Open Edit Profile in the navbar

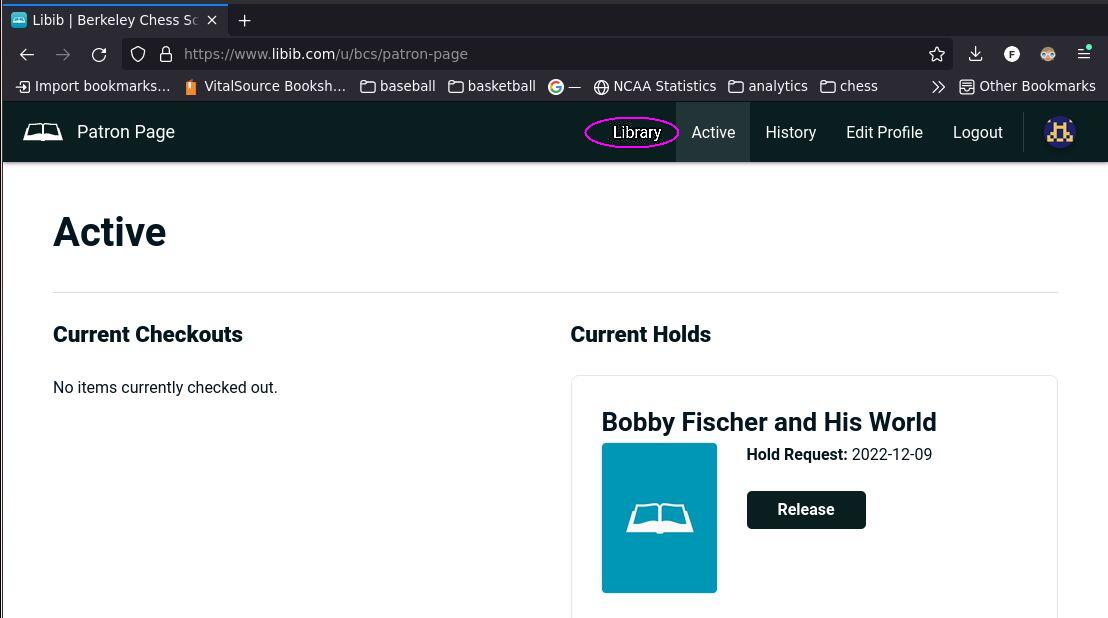pyautogui.click(x=884, y=132)
